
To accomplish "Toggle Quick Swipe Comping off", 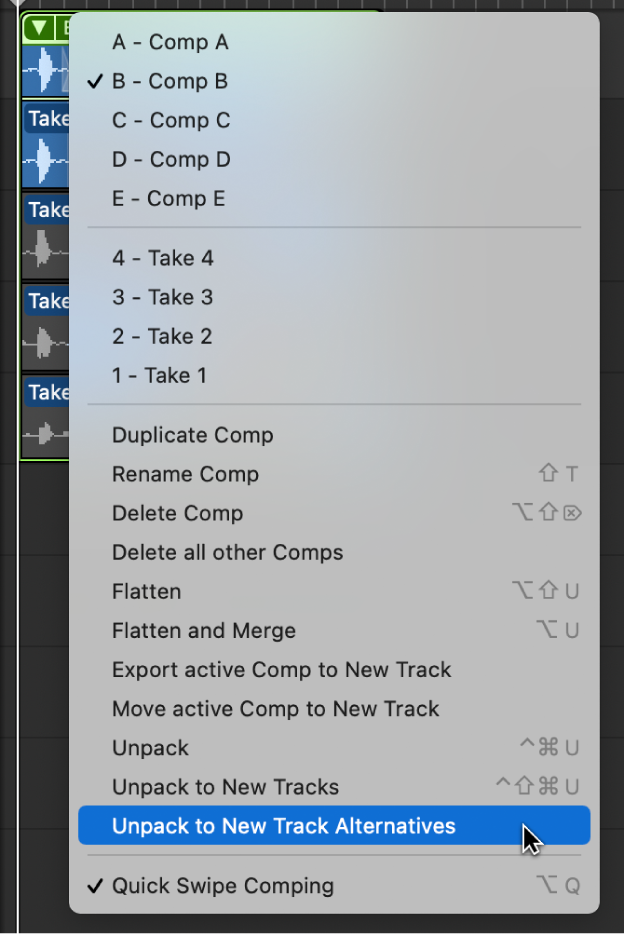I will 223,885.
